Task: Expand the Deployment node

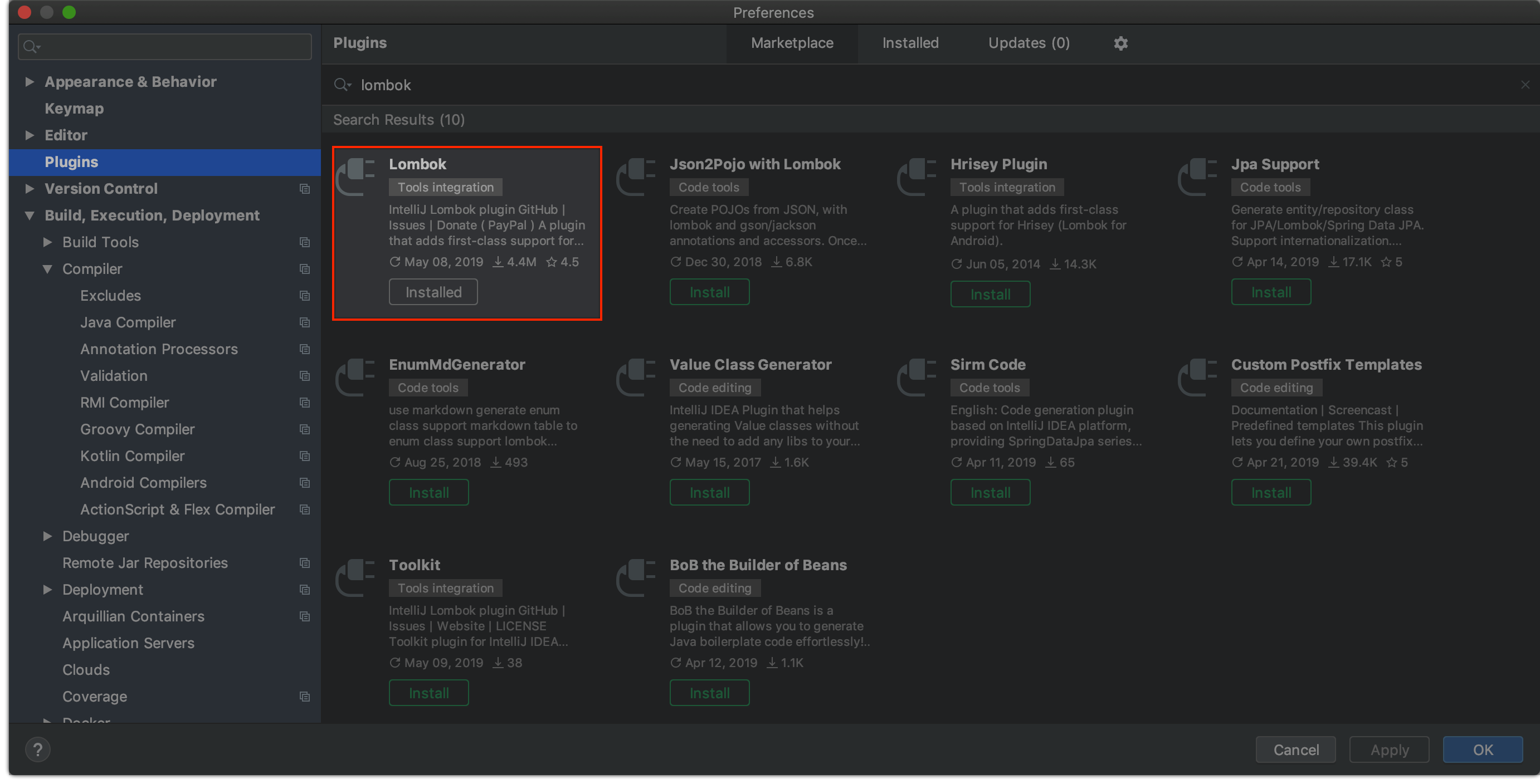Action: pos(47,590)
